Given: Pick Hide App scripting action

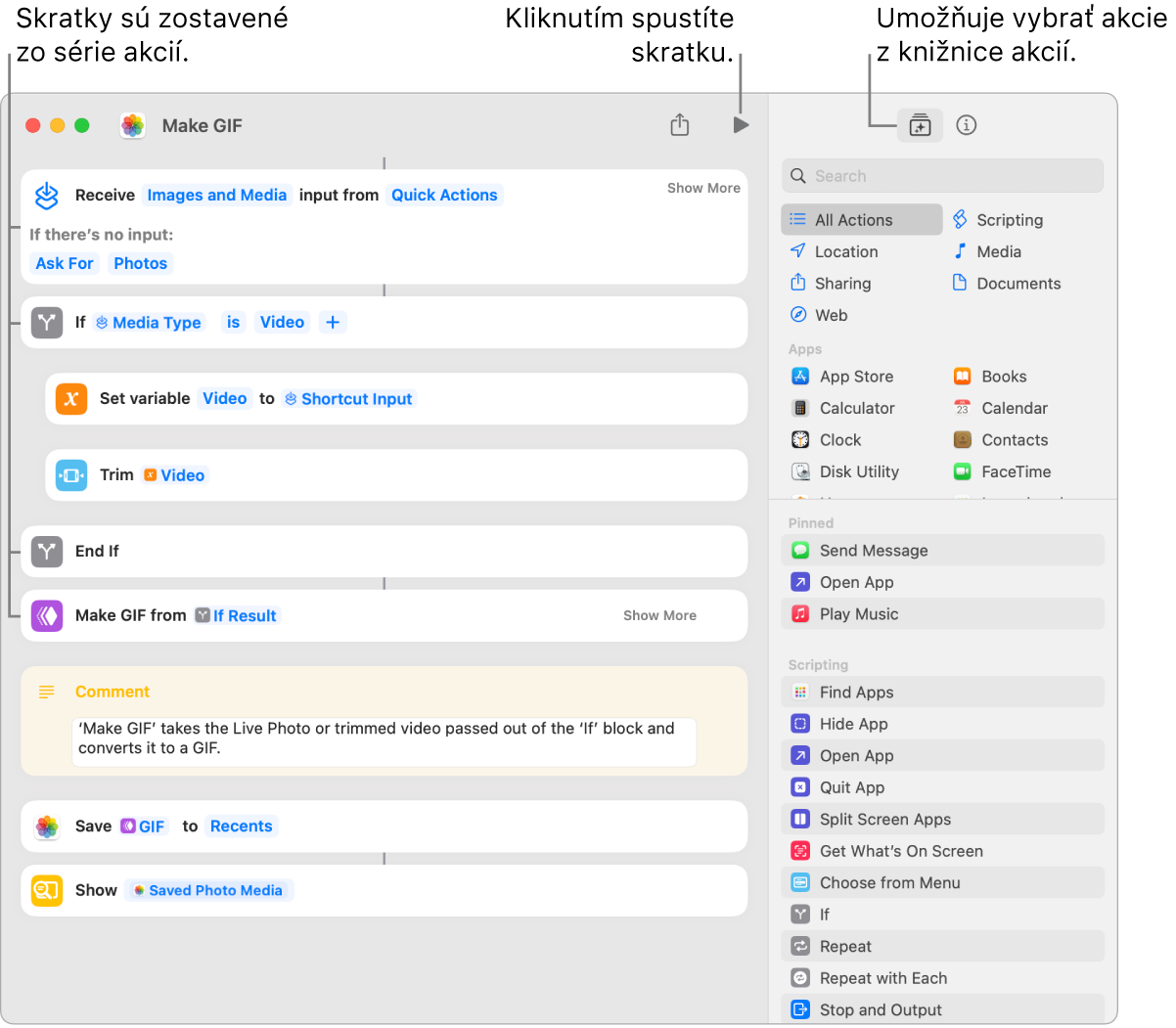Looking at the screenshot, I should coord(943,724).
